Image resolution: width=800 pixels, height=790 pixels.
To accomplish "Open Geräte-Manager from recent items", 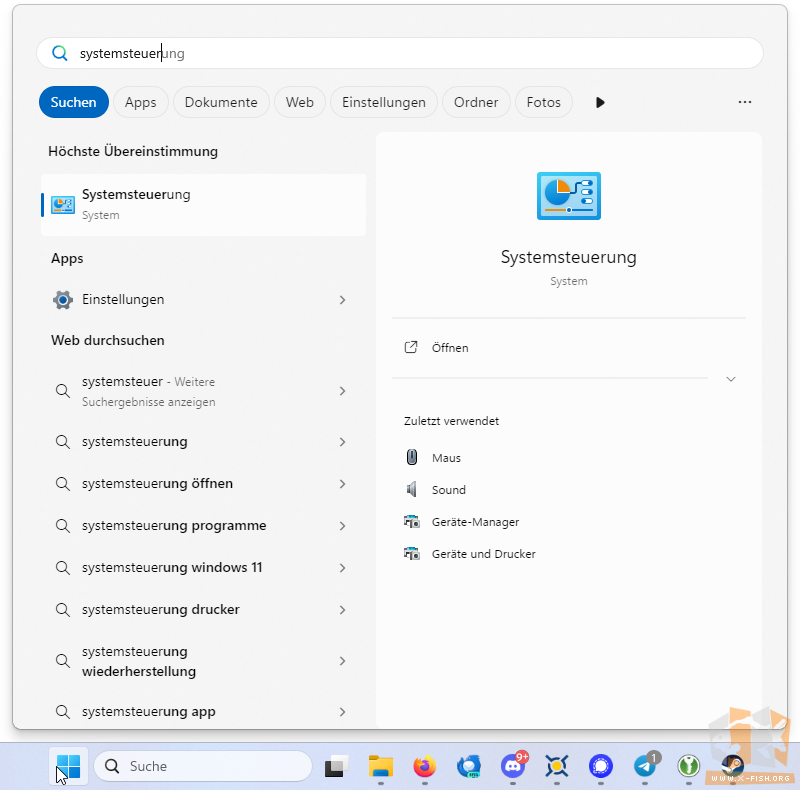I will click(x=462, y=522).
